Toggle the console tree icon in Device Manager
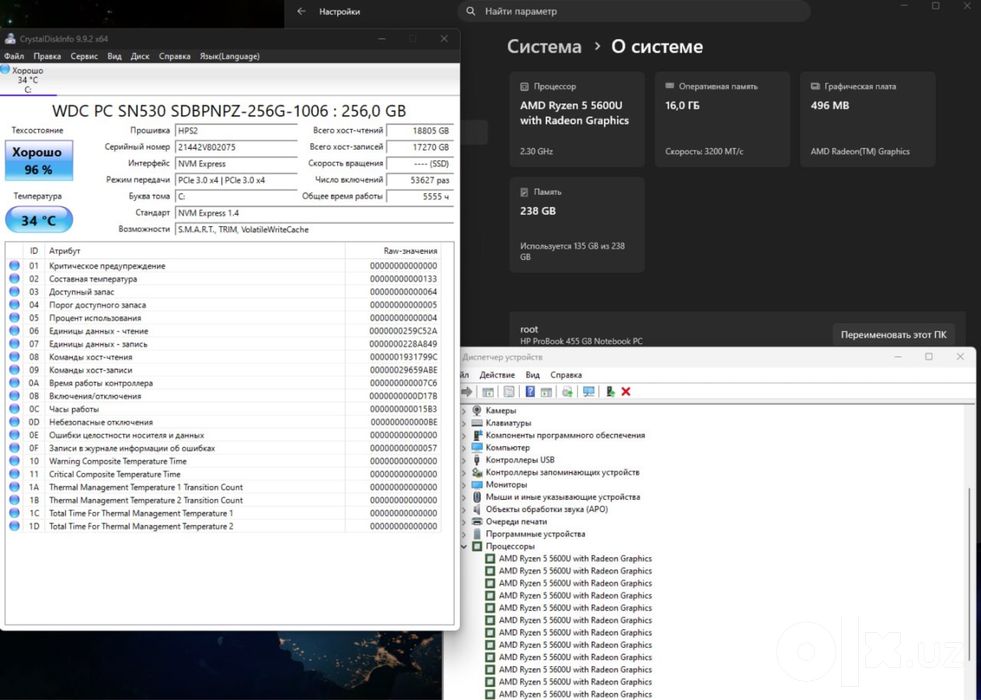This screenshot has height=700, width=981. (488, 392)
